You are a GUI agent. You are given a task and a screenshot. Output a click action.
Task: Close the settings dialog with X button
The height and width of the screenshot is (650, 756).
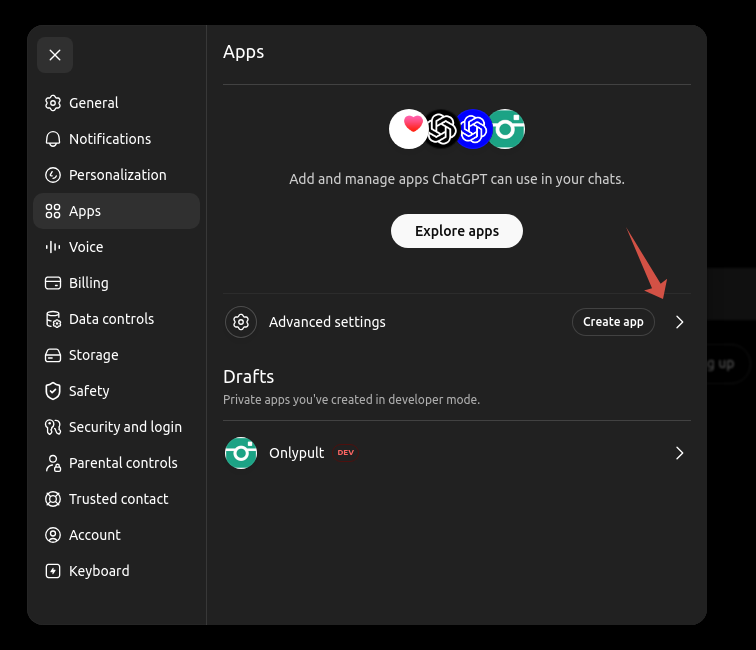click(55, 55)
